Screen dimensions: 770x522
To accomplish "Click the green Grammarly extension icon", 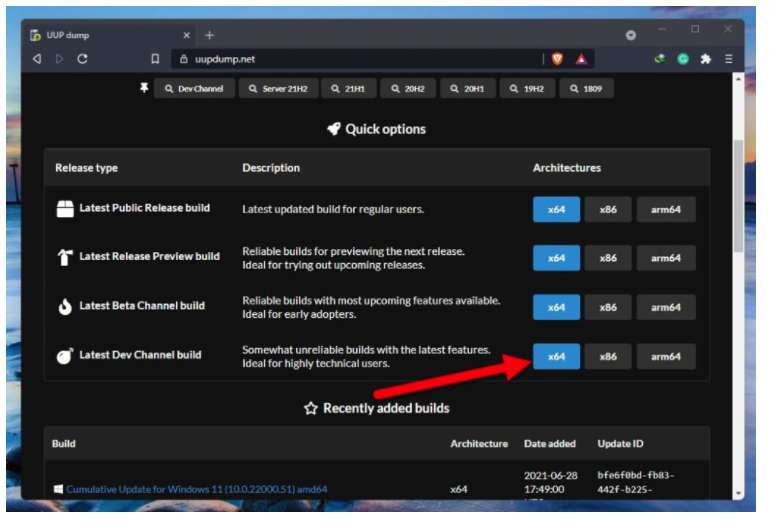I will pos(683,59).
